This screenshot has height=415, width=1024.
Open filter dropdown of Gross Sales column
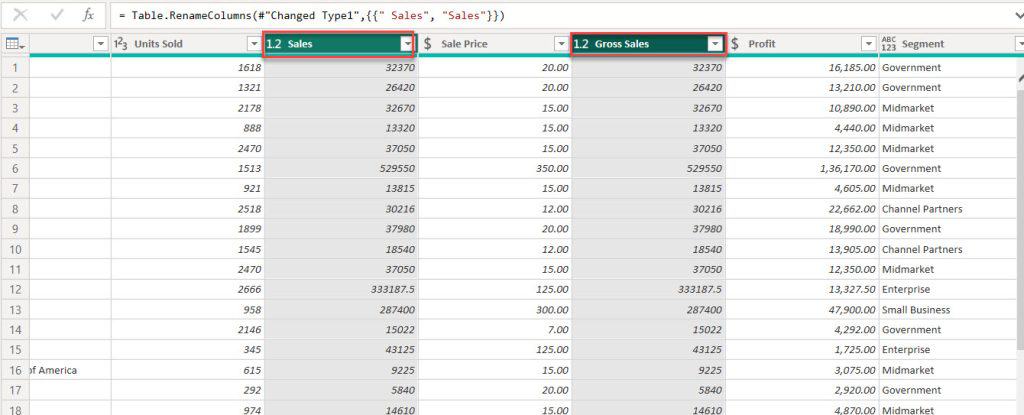pos(716,44)
